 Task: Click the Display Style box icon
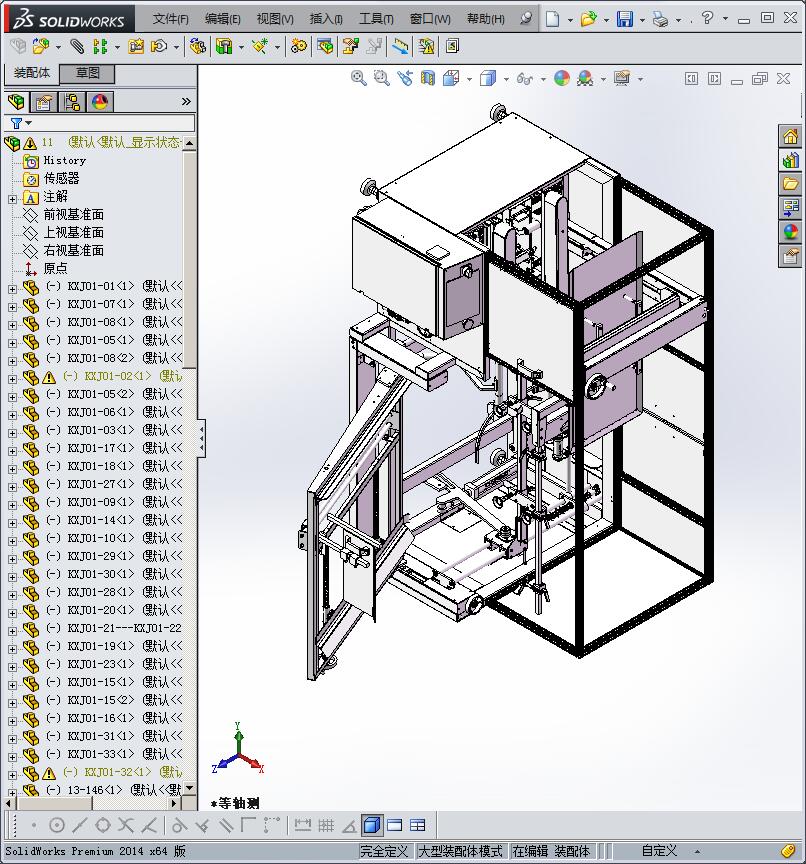488,78
